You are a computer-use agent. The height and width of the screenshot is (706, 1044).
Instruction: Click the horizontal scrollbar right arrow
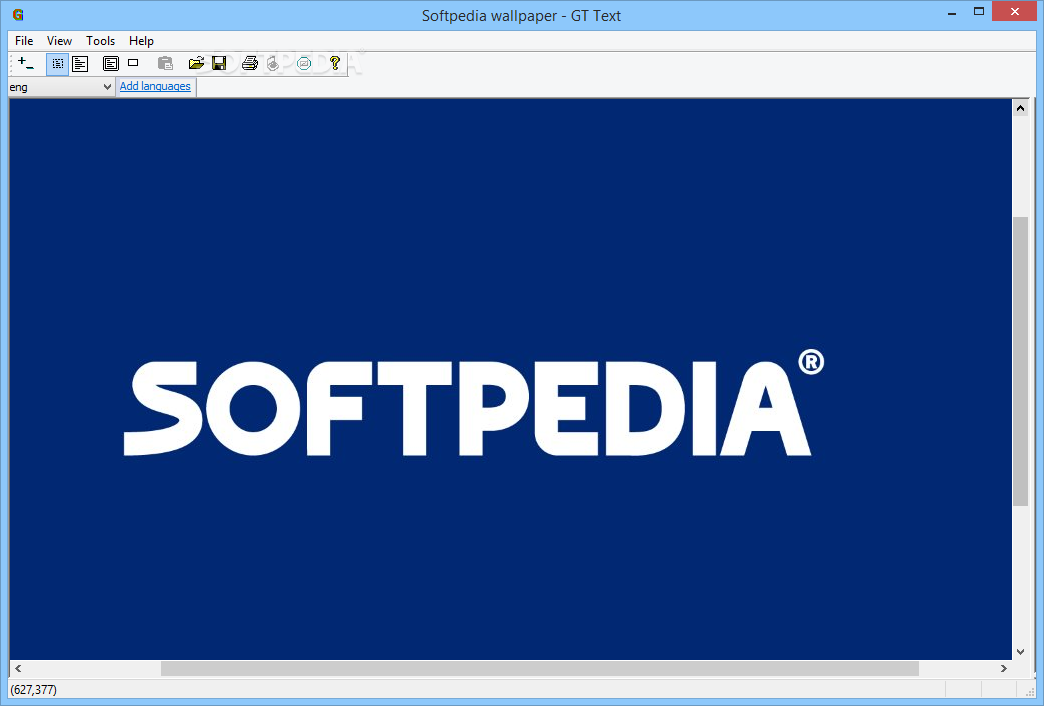[1003, 668]
